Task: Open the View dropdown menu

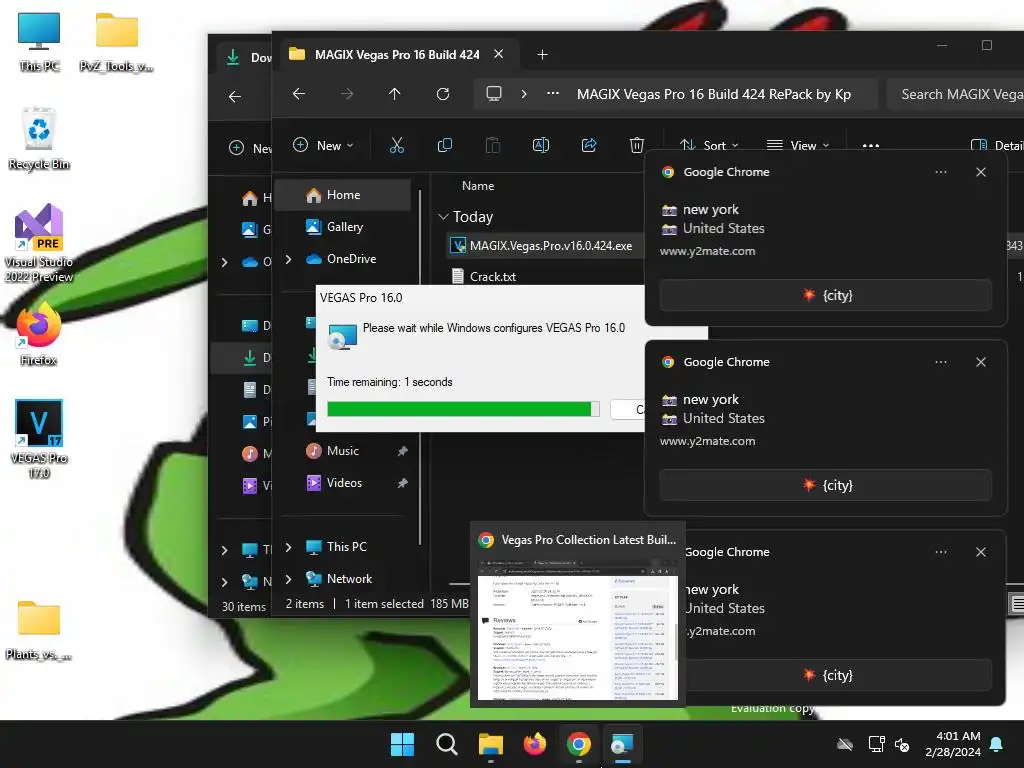Action: (797, 145)
